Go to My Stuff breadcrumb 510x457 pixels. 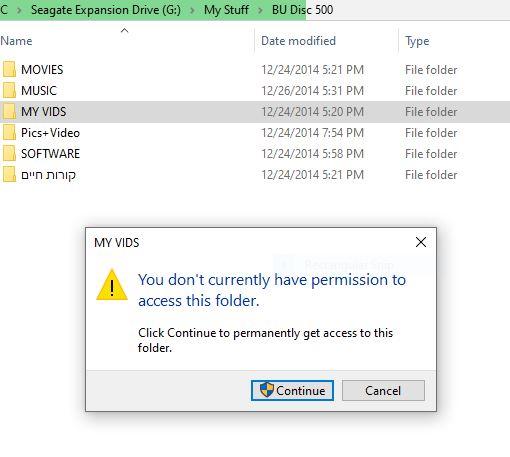click(226, 10)
